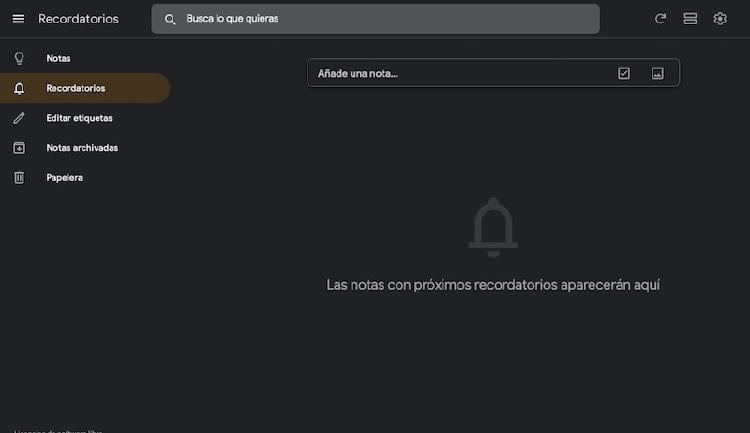Viewport: 750px width, 433px height.
Task: Click the 'Añade una nota...' field
Action: [x=450, y=73]
